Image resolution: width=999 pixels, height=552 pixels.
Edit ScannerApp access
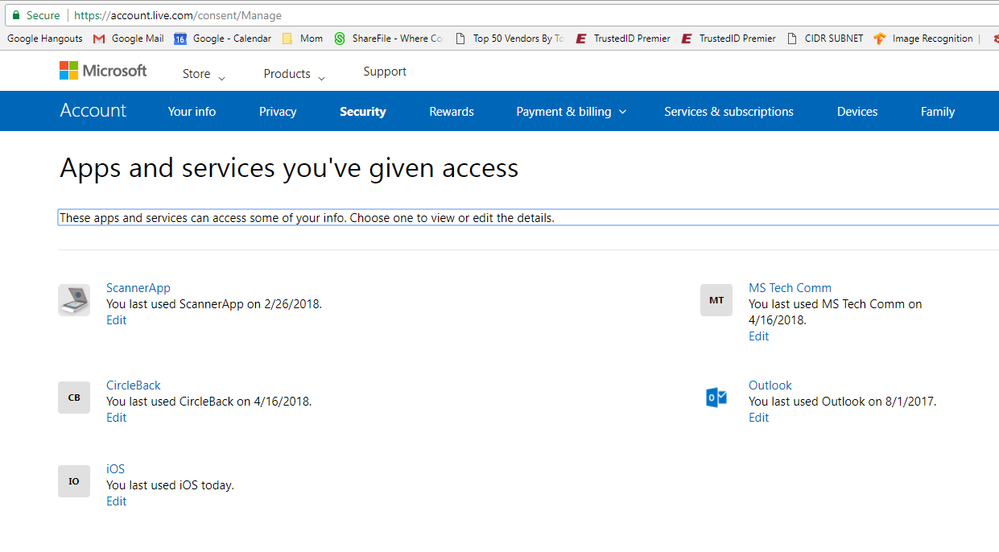(x=116, y=320)
